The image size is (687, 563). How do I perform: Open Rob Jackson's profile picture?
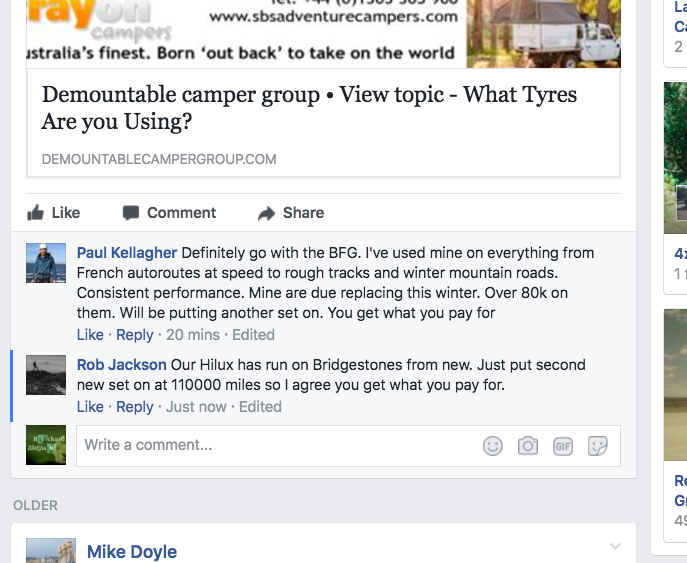coord(46,375)
